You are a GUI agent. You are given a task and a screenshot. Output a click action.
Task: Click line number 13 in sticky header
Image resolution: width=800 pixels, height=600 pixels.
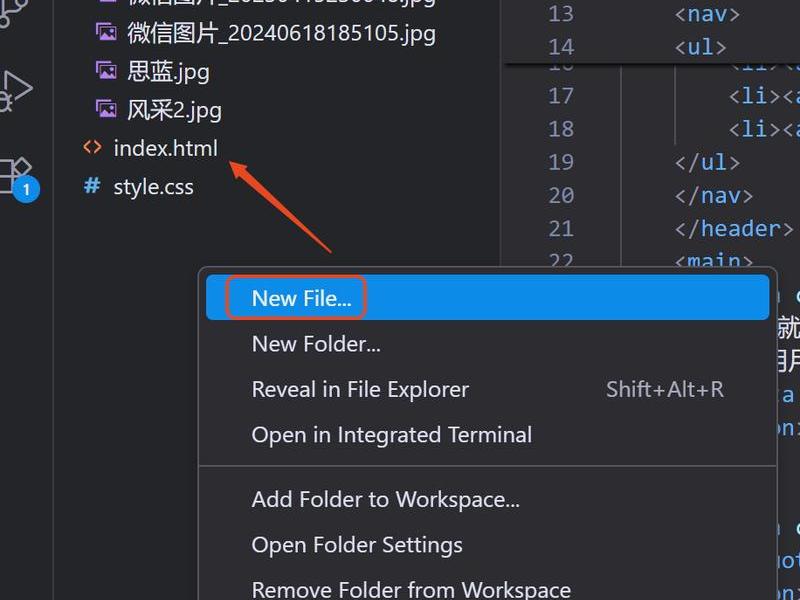pyautogui.click(x=561, y=14)
